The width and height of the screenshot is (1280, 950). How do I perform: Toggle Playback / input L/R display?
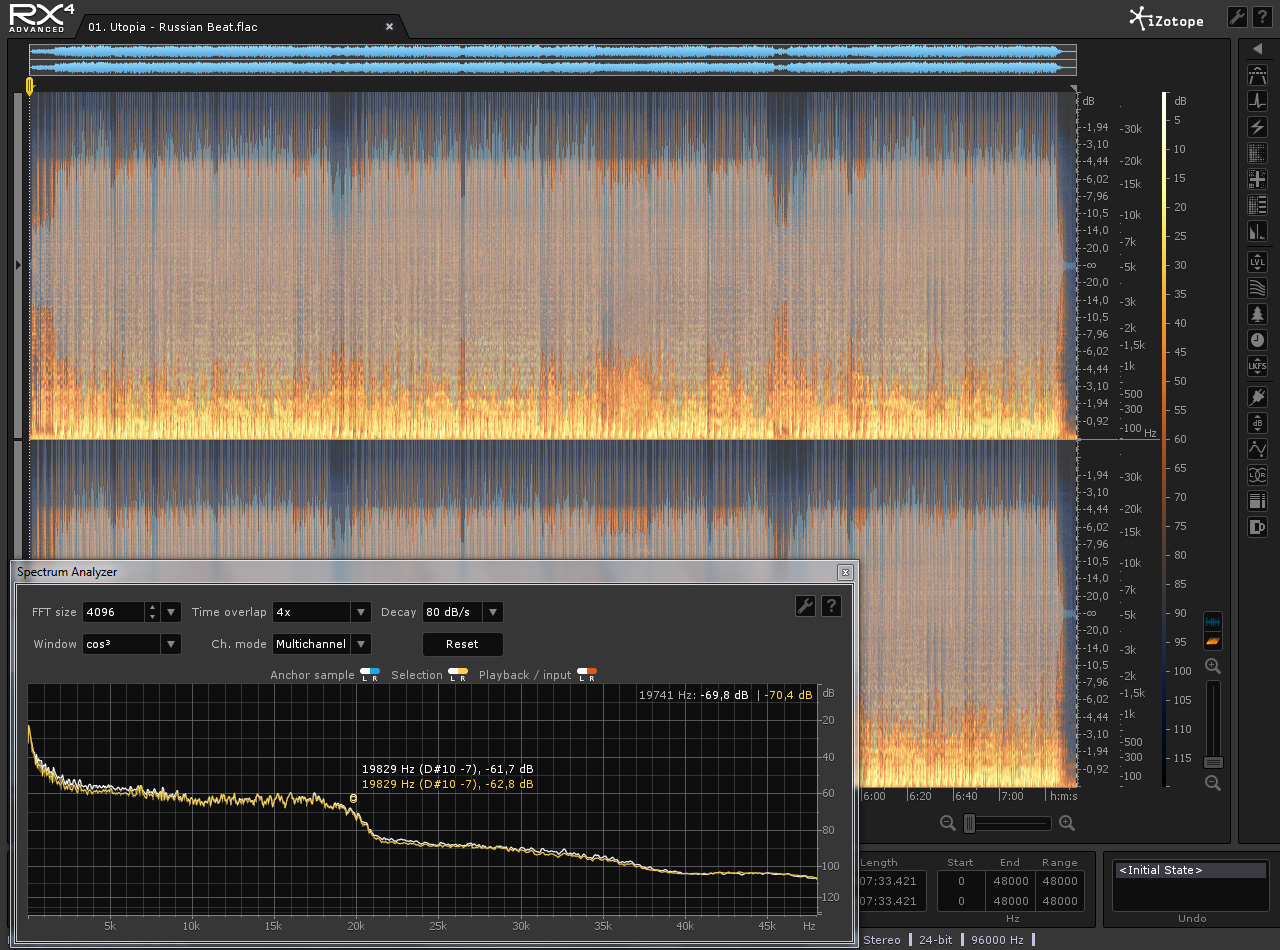(587, 675)
